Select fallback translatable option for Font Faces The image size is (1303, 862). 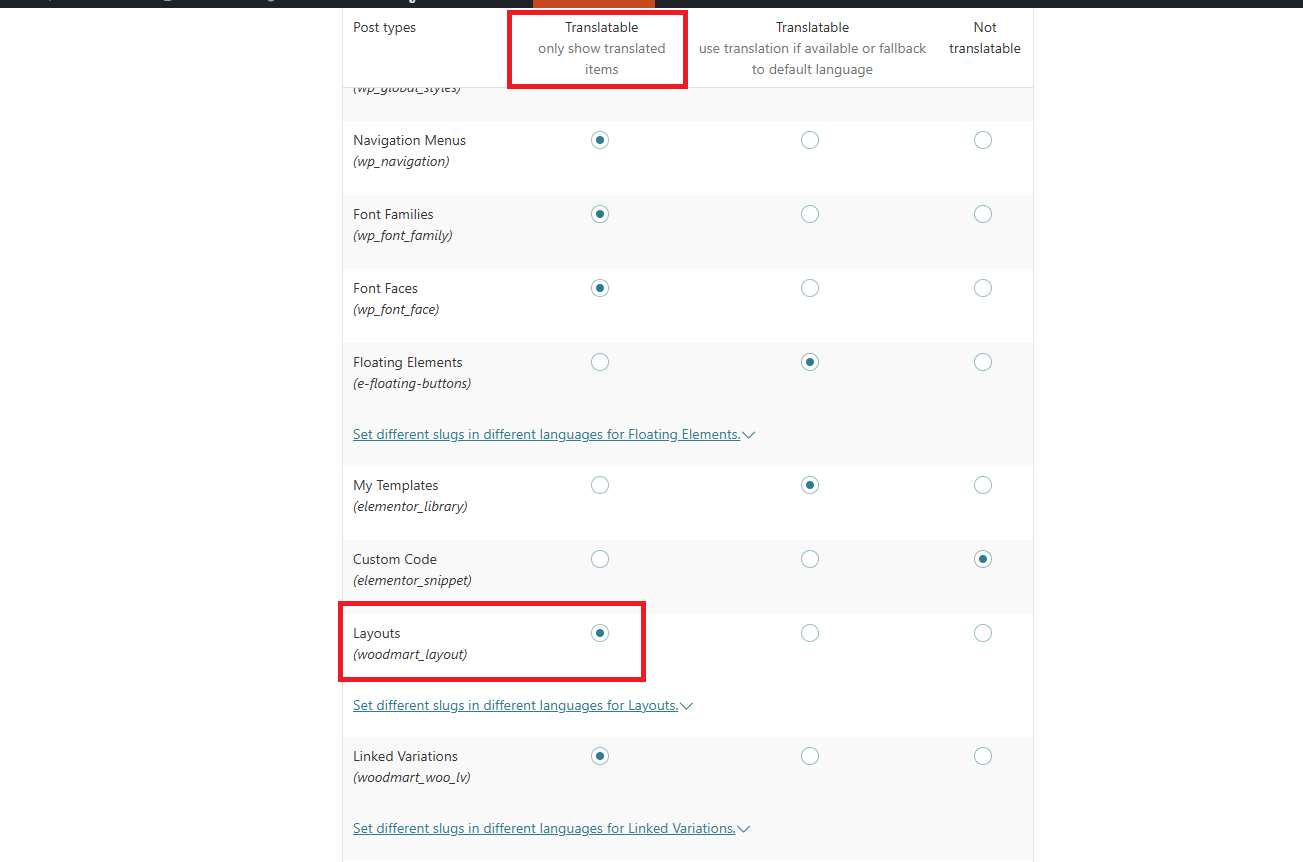tap(810, 288)
